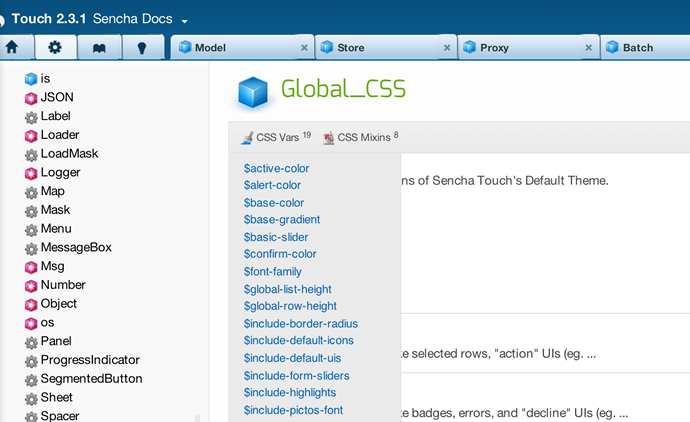Click the gear icon beside MessageBox

tap(31, 249)
